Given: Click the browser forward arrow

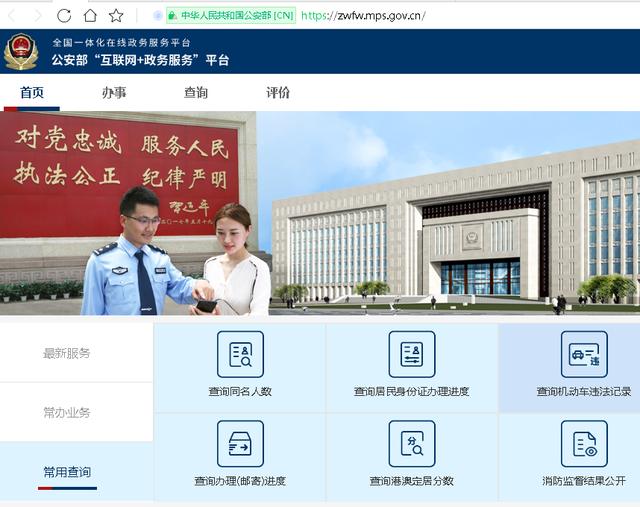Looking at the screenshot, I should 38,16.
